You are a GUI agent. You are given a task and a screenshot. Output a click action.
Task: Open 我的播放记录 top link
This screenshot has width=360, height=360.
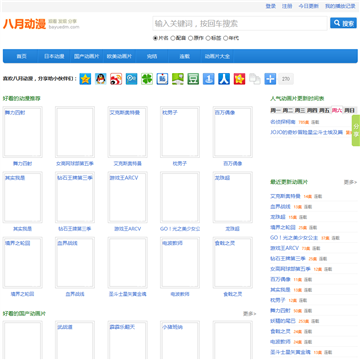[x=340, y=6]
